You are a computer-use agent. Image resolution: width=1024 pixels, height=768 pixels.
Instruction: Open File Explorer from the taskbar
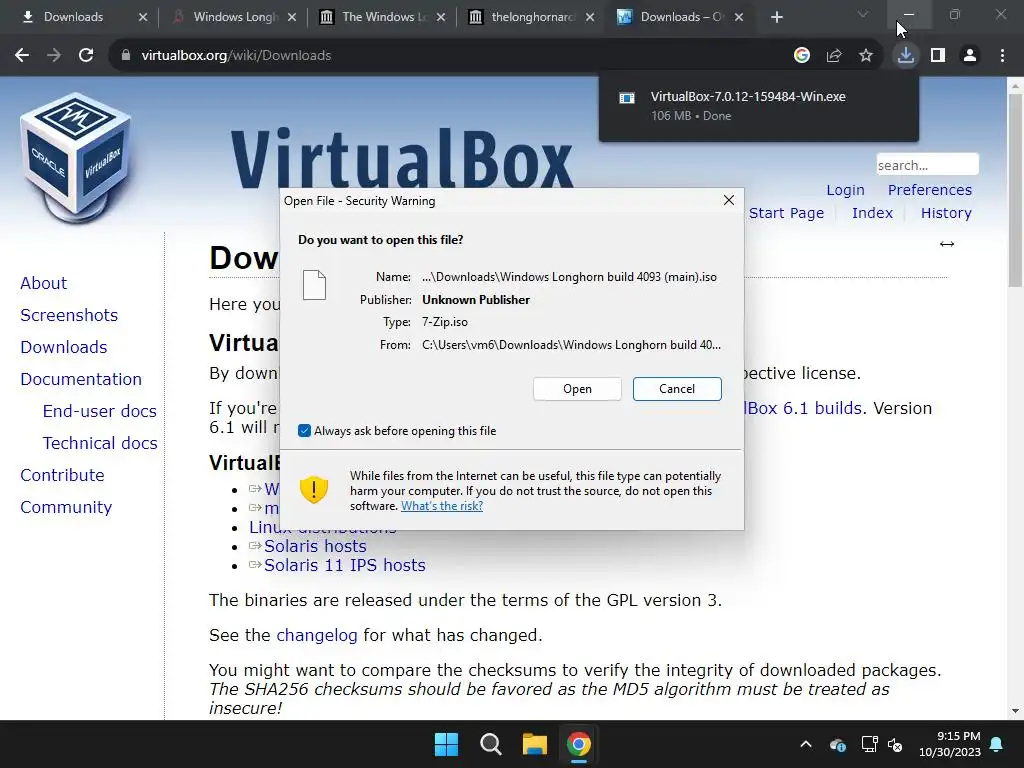coord(534,744)
